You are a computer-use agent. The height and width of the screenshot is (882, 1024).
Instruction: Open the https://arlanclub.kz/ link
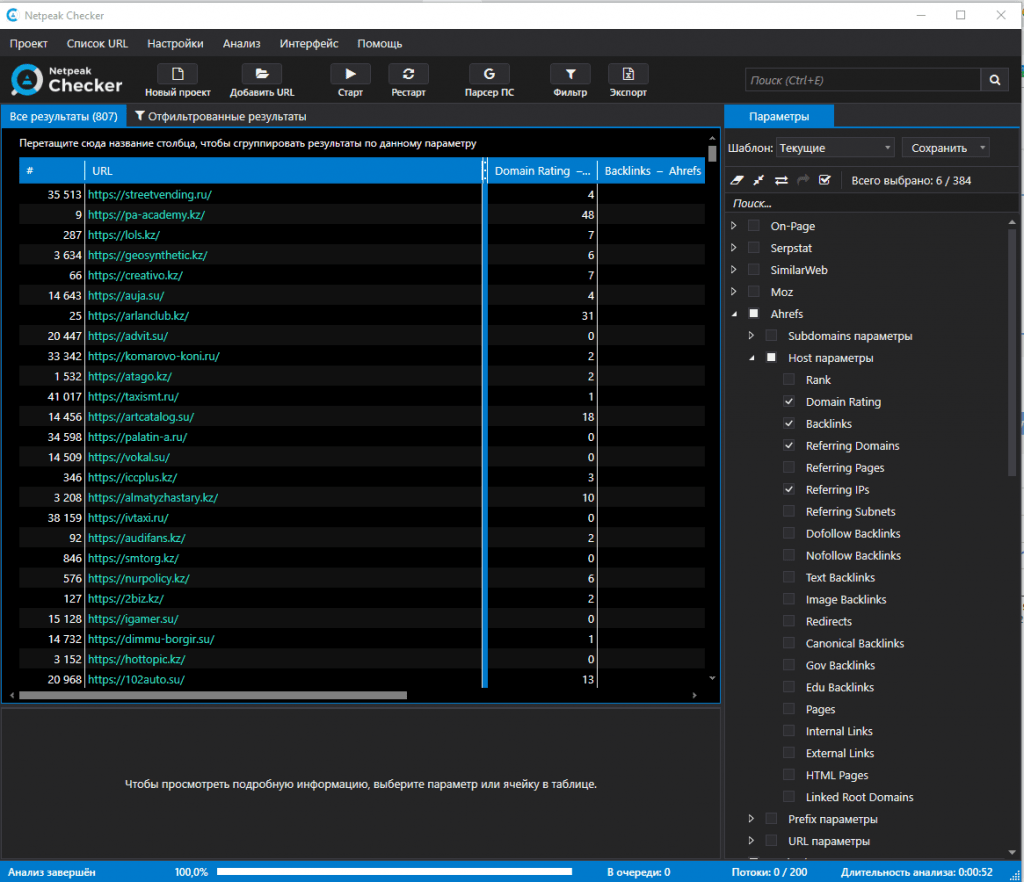(x=138, y=316)
